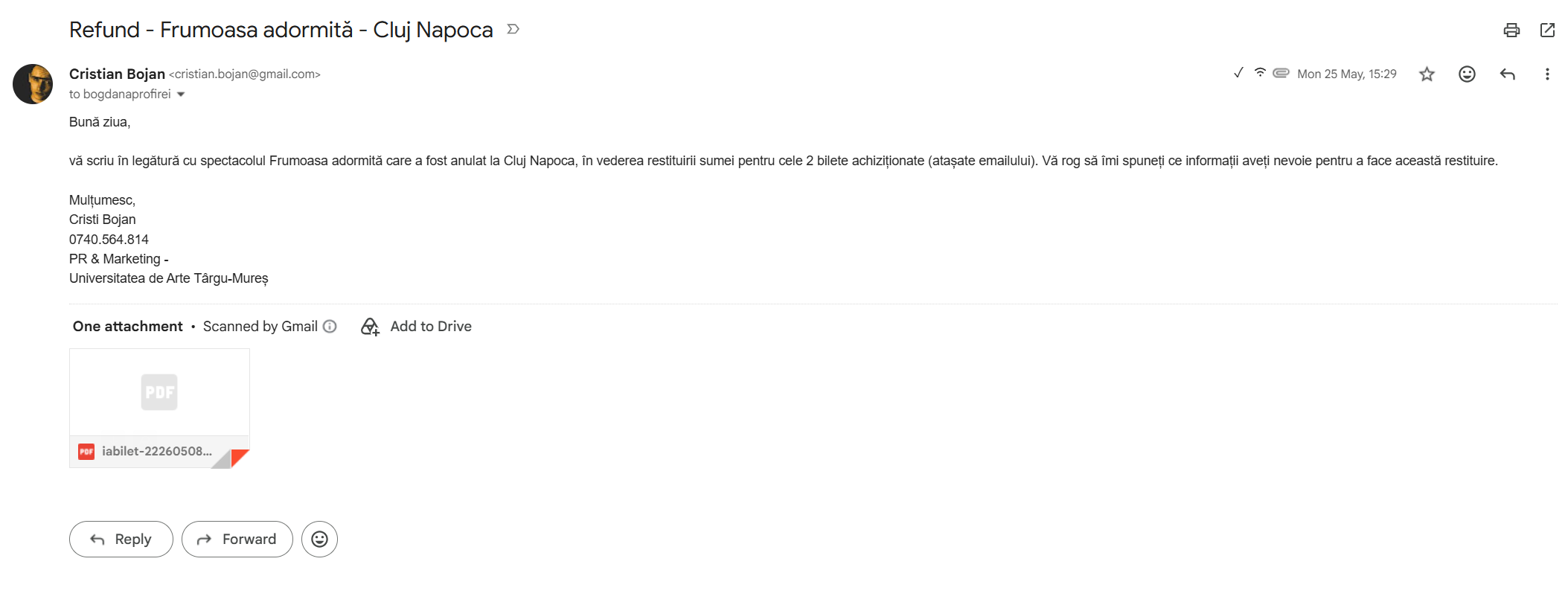Click the checkmark icon near the date
Screen dimensions: 1568x608
[1238, 72]
